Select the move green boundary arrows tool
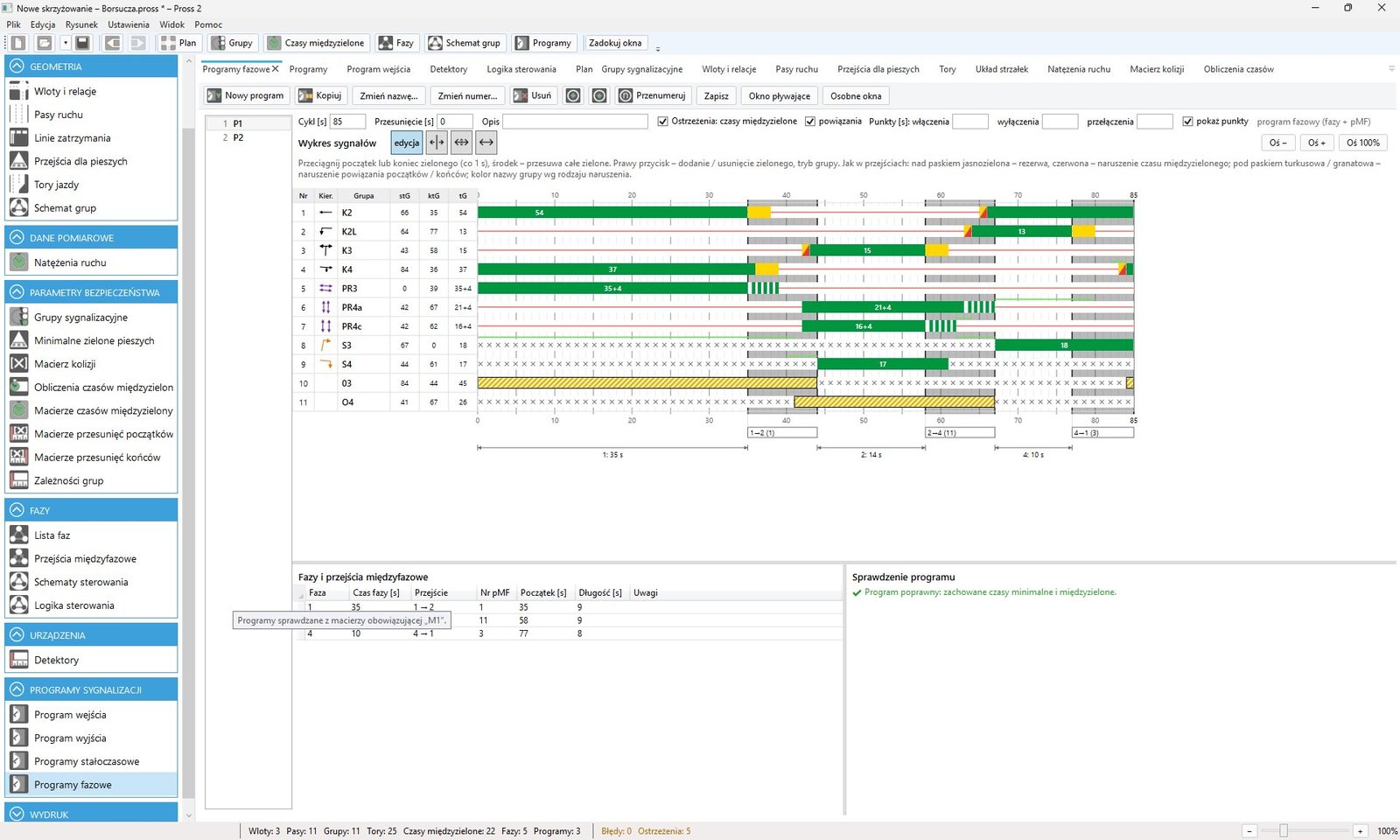This screenshot has width=1400, height=840. (437, 143)
